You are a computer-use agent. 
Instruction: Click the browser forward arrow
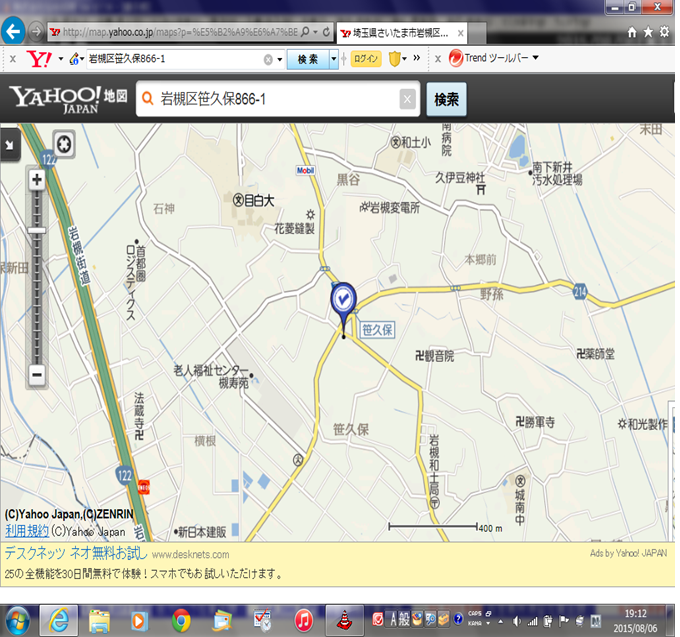point(36,32)
